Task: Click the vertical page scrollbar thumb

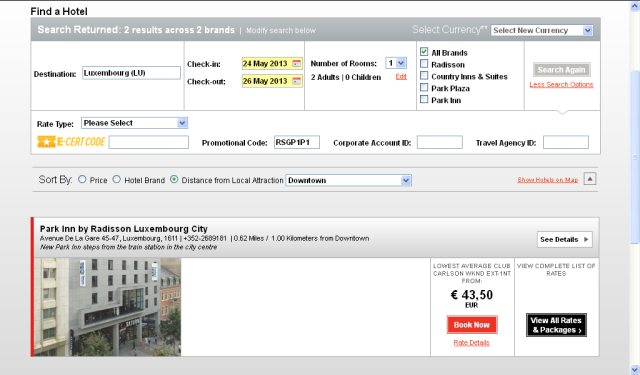Action: [x=635, y=157]
